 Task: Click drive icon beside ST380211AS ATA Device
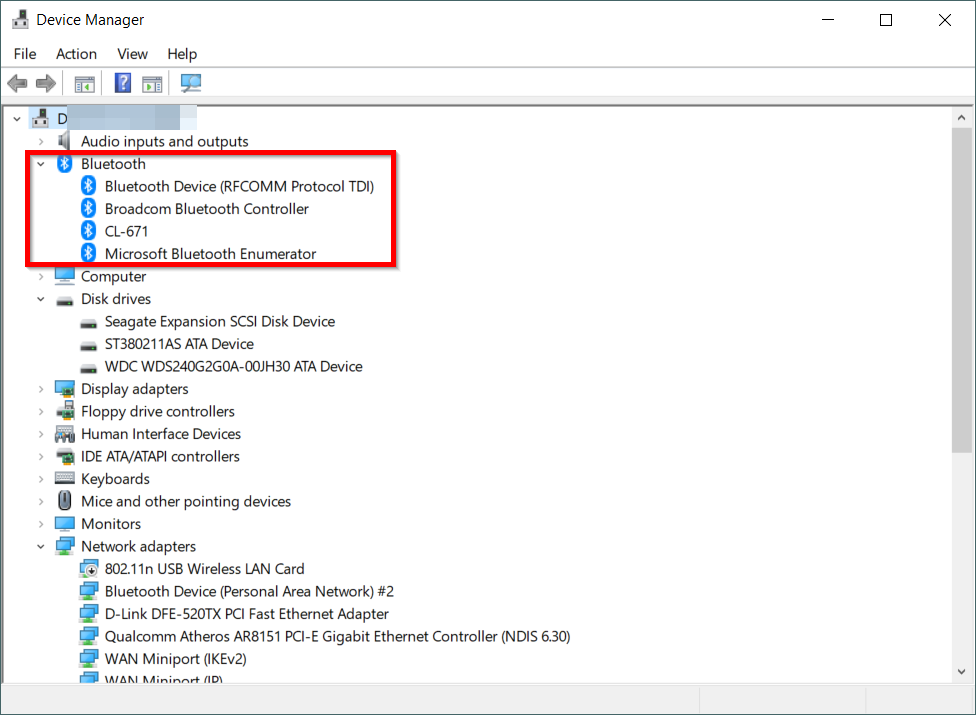pos(88,346)
